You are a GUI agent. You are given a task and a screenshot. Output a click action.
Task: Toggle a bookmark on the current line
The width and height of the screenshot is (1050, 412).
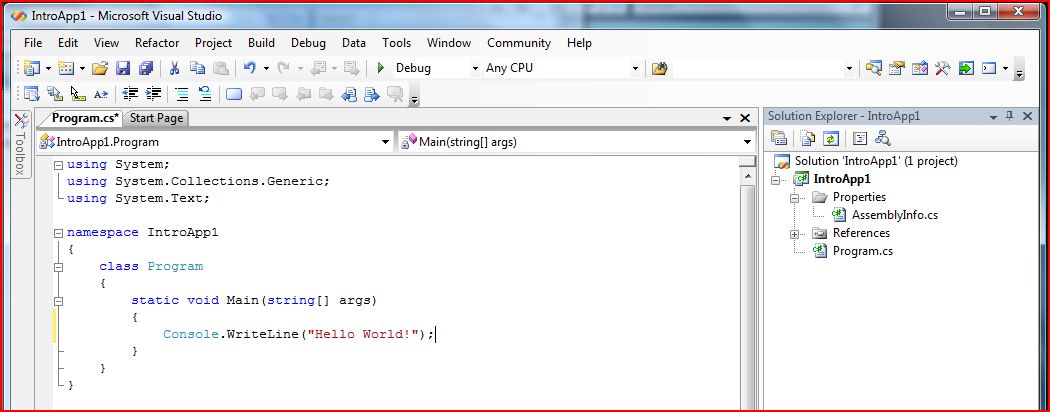(234, 94)
